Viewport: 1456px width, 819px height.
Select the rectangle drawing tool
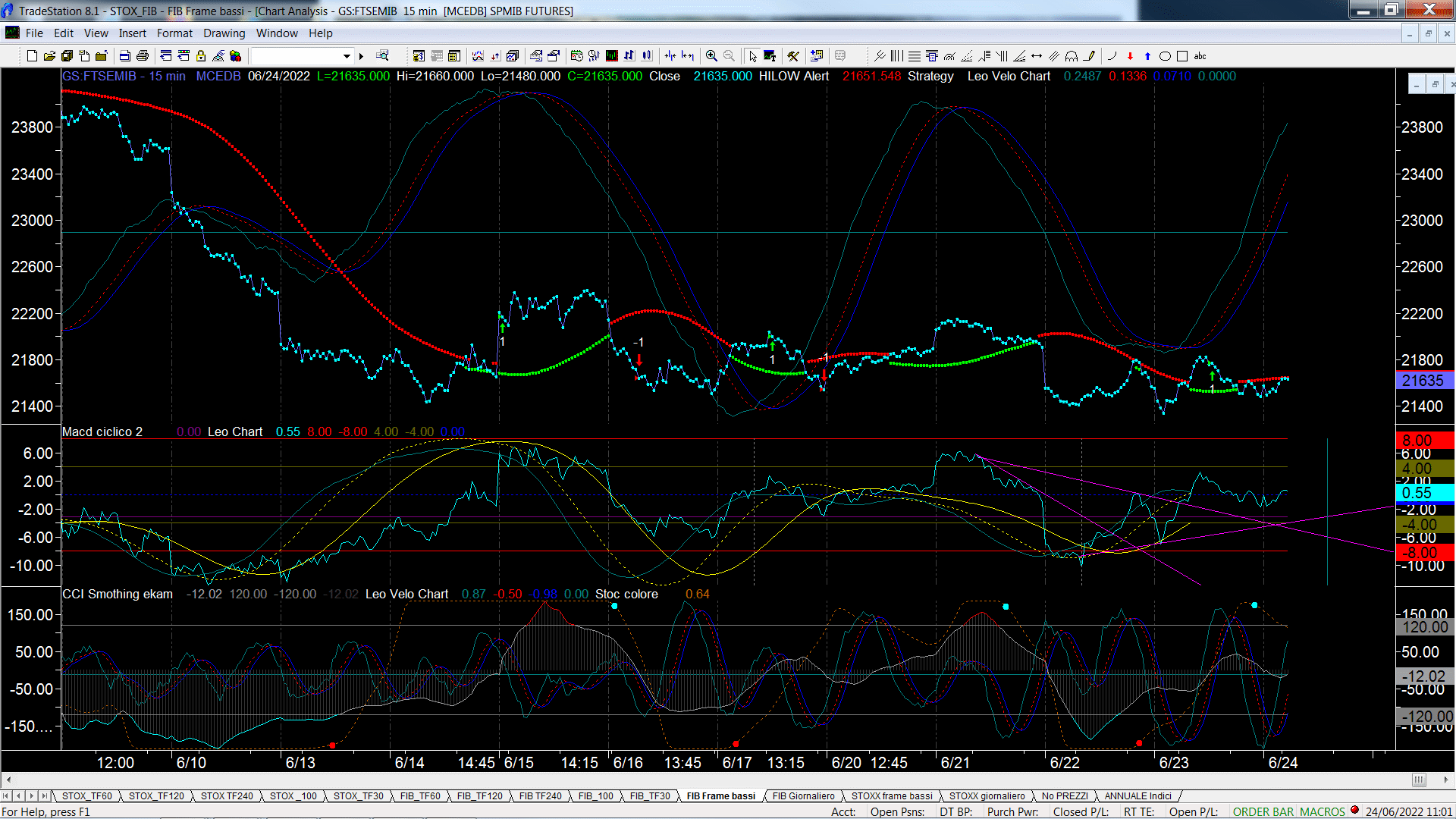(x=1182, y=56)
